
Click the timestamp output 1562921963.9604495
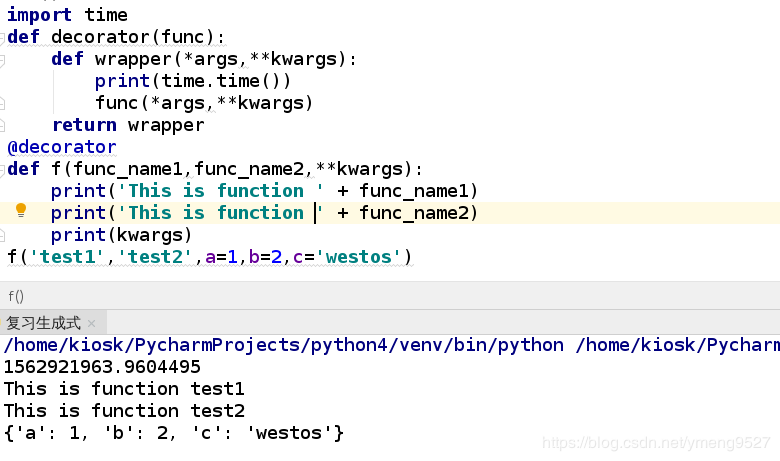click(x=102, y=367)
